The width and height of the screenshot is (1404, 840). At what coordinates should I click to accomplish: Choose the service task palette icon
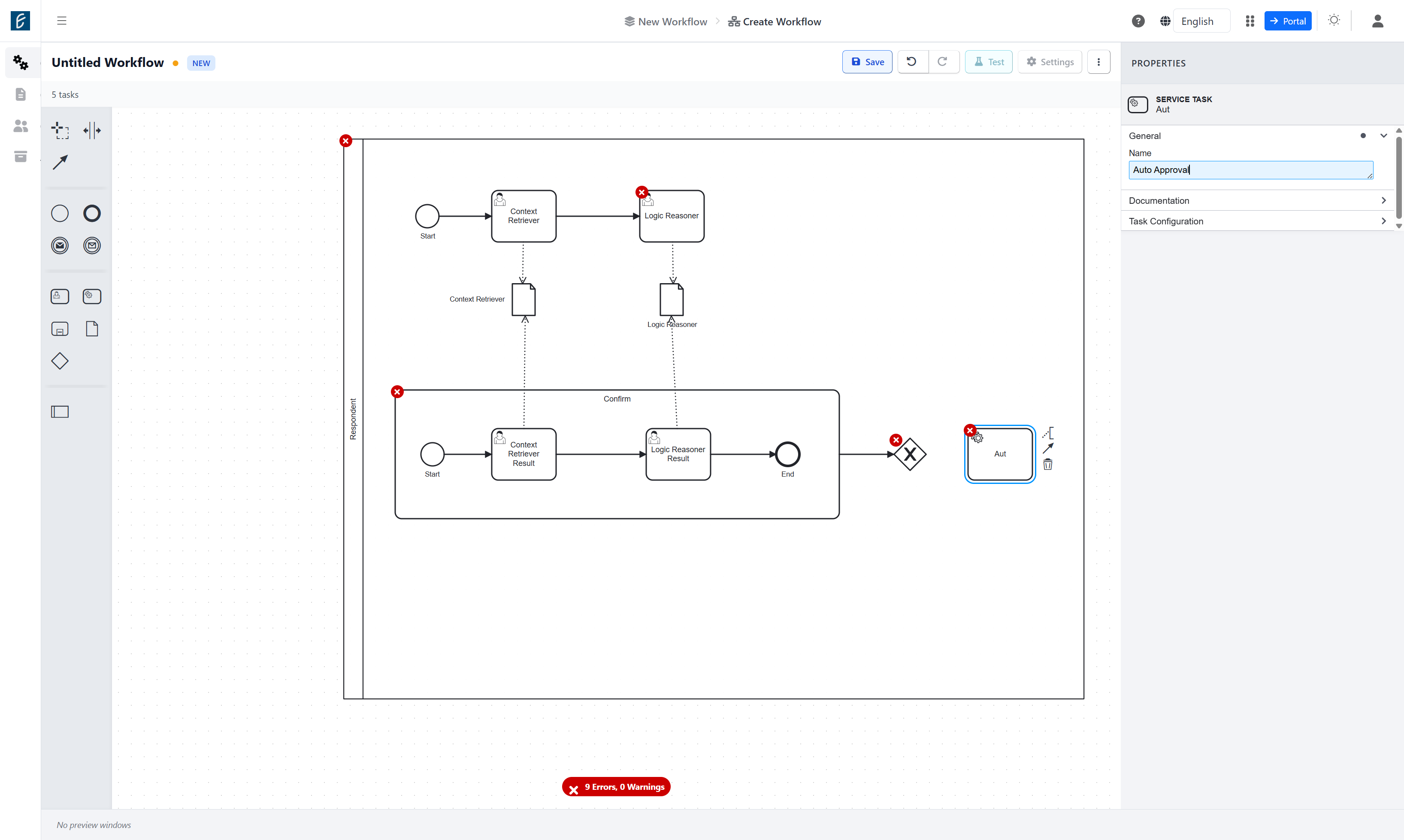tap(92, 296)
